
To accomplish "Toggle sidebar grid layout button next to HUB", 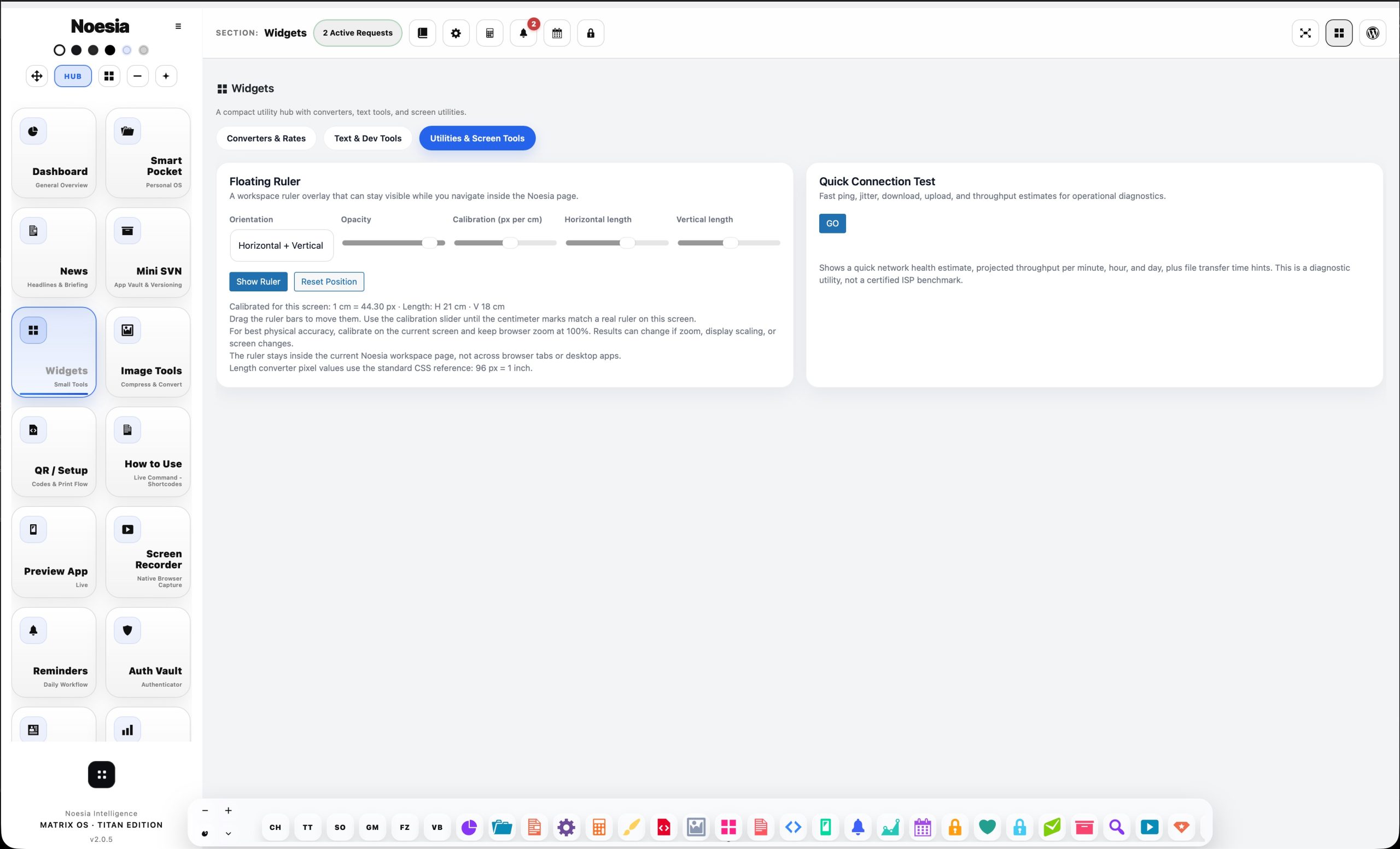I will point(109,76).
